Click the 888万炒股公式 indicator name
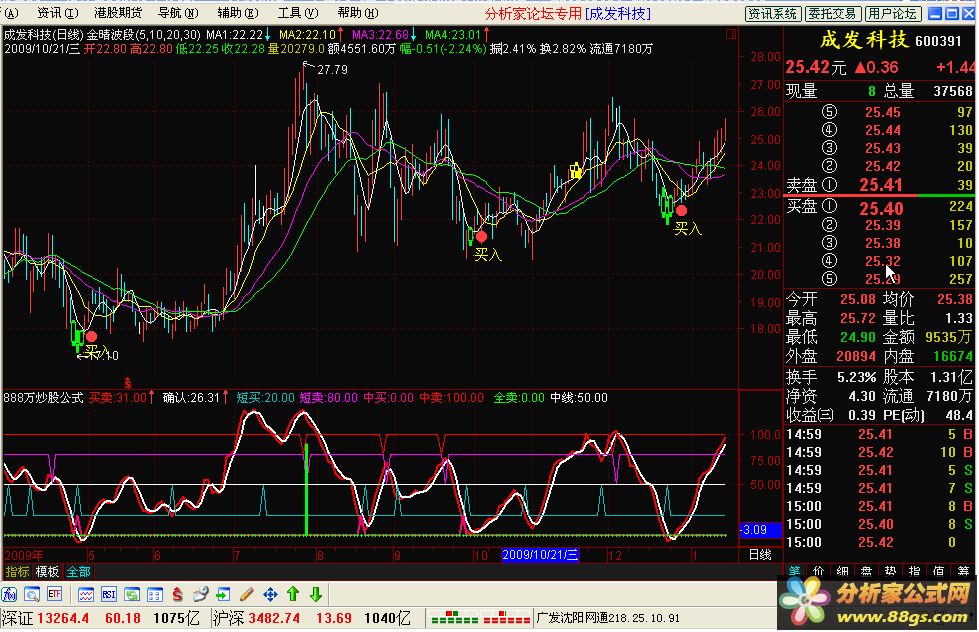Image resolution: width=979 pixels, height=632 pixels. (44, 398)
